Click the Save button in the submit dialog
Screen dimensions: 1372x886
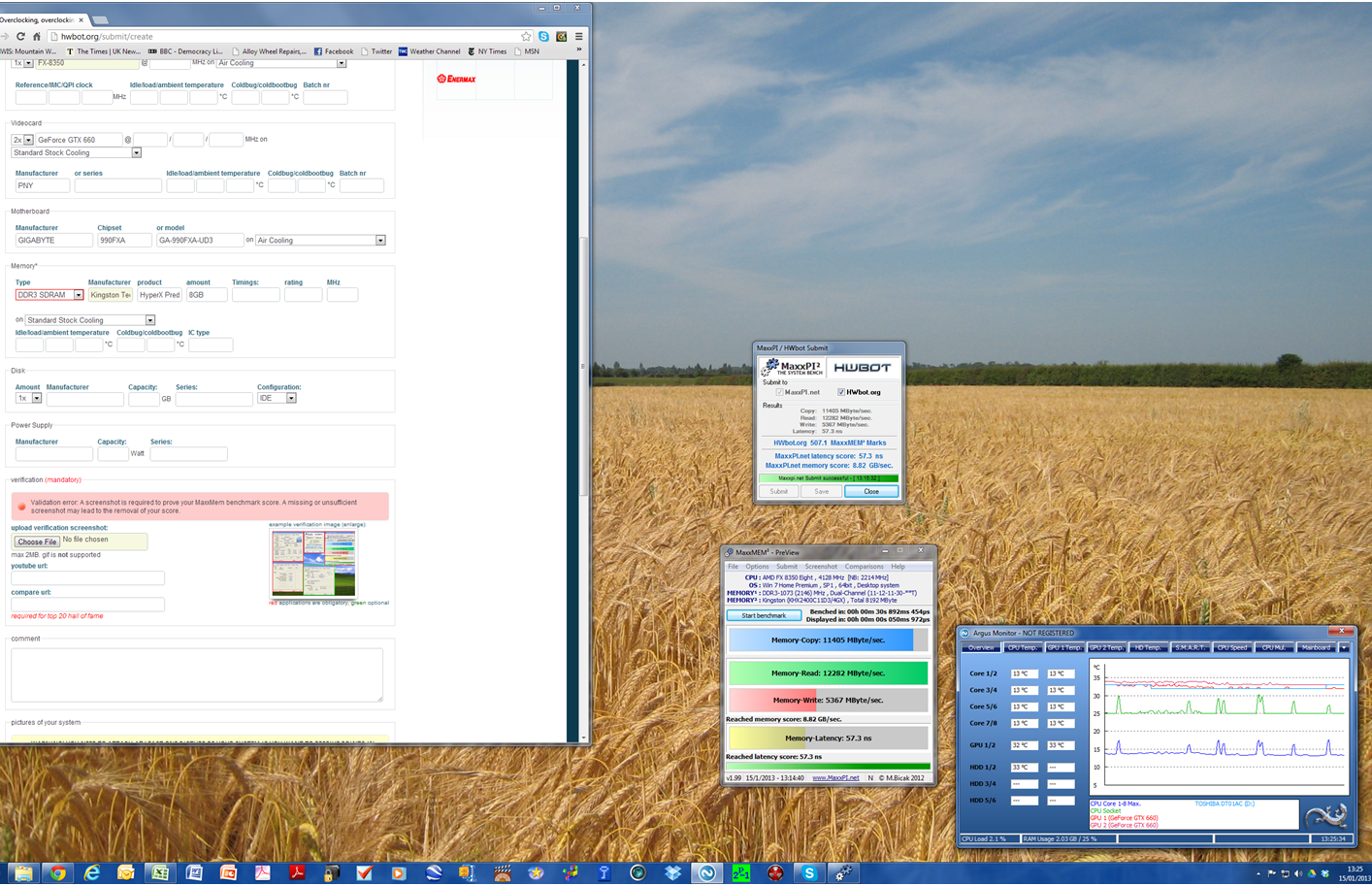pos(821,492)
